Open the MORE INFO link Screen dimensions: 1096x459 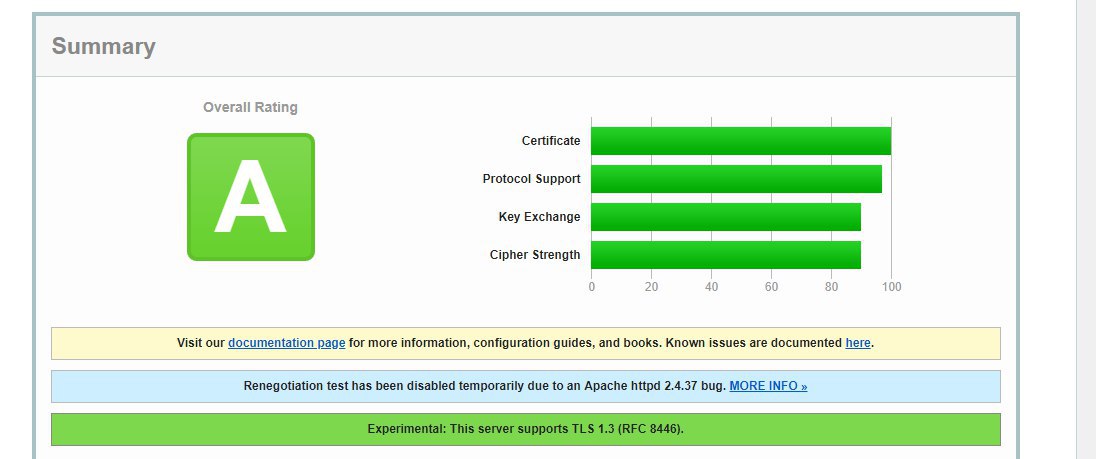768,386
